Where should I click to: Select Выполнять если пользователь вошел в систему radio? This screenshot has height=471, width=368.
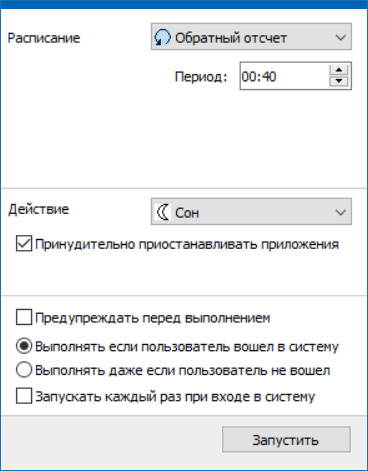click(24, 346)
